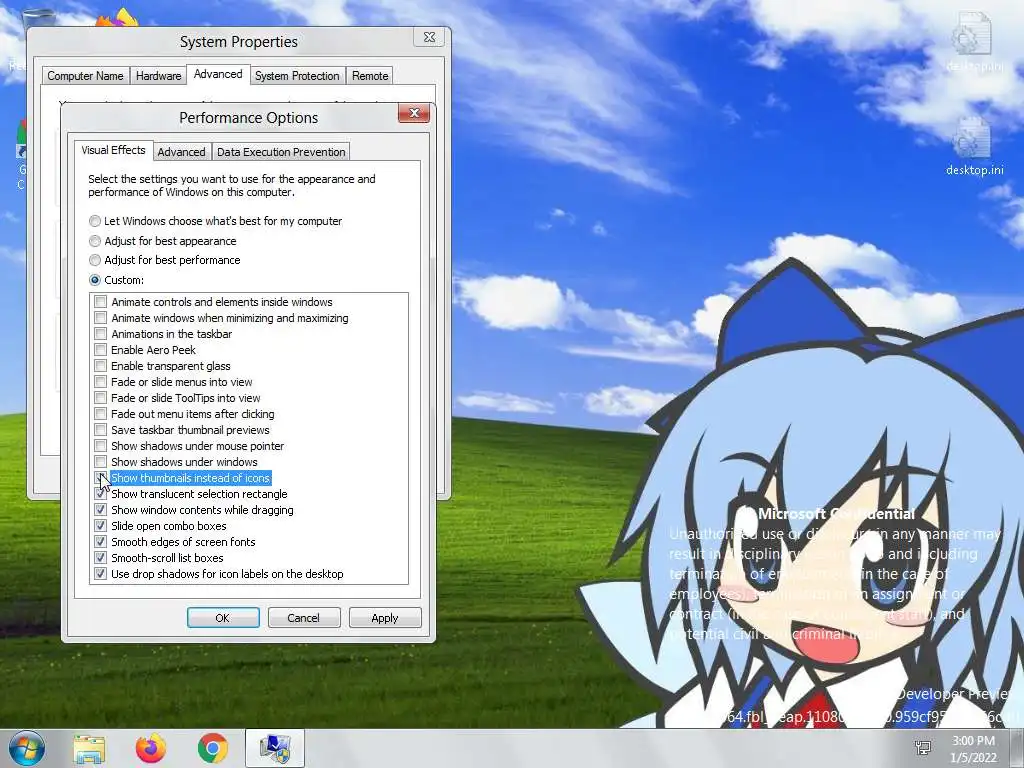Uncheck Slide open combo boxes
Viewport: 1024px width, 768px height.
[x=101, y=526]
